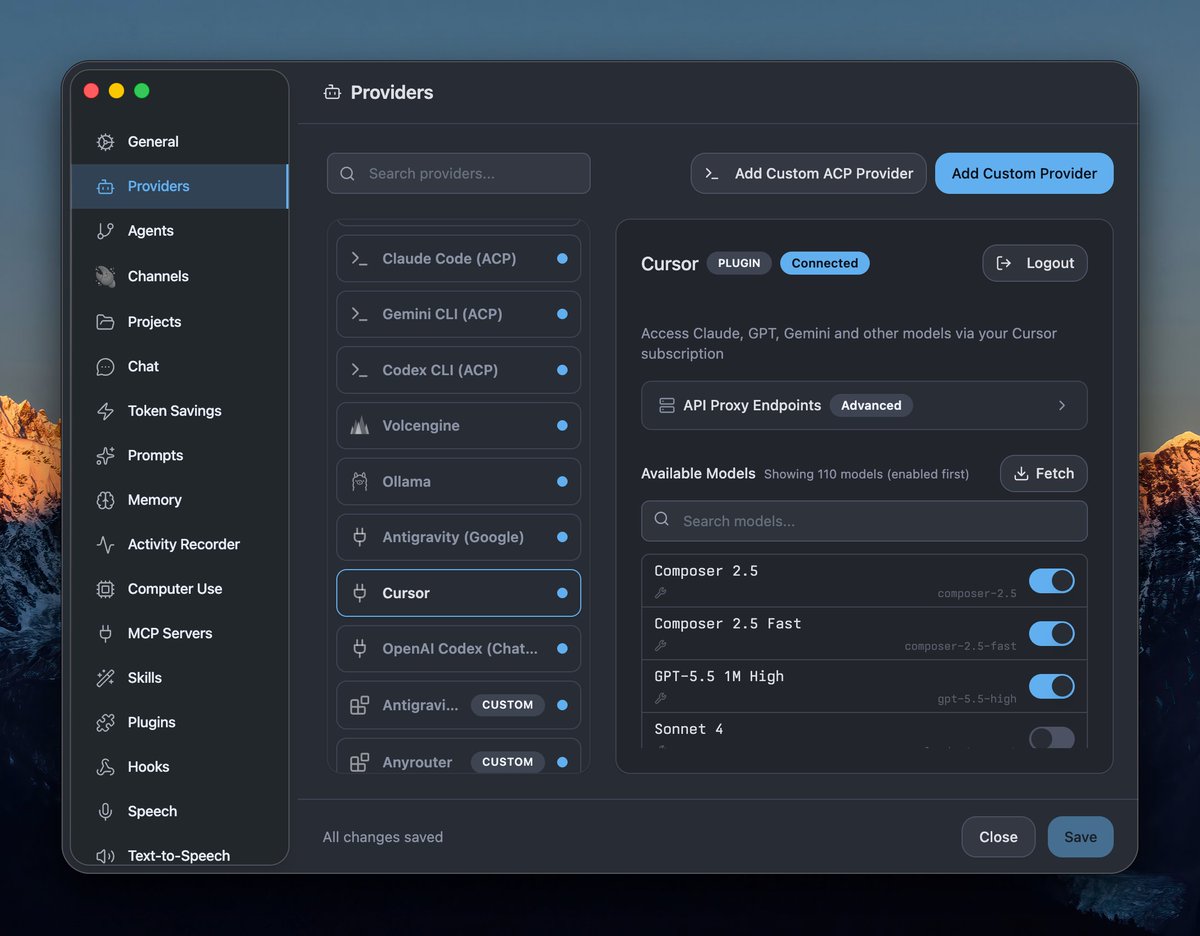Click the Hooks webhook icon
Image resolution: width=1200 pixels, height=936 pixels.
click(105, 767)
